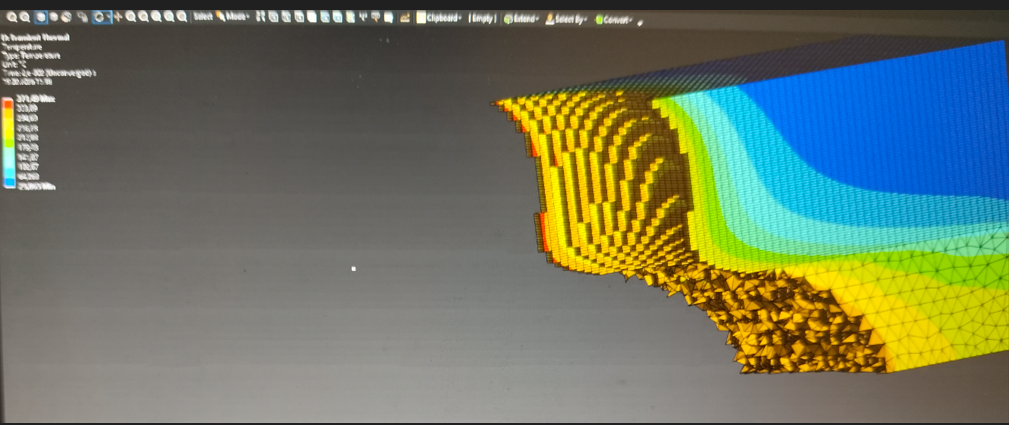Click the first magnifier zoom icon in toolbar
1009x425 pixels.
tap(11, 17)
